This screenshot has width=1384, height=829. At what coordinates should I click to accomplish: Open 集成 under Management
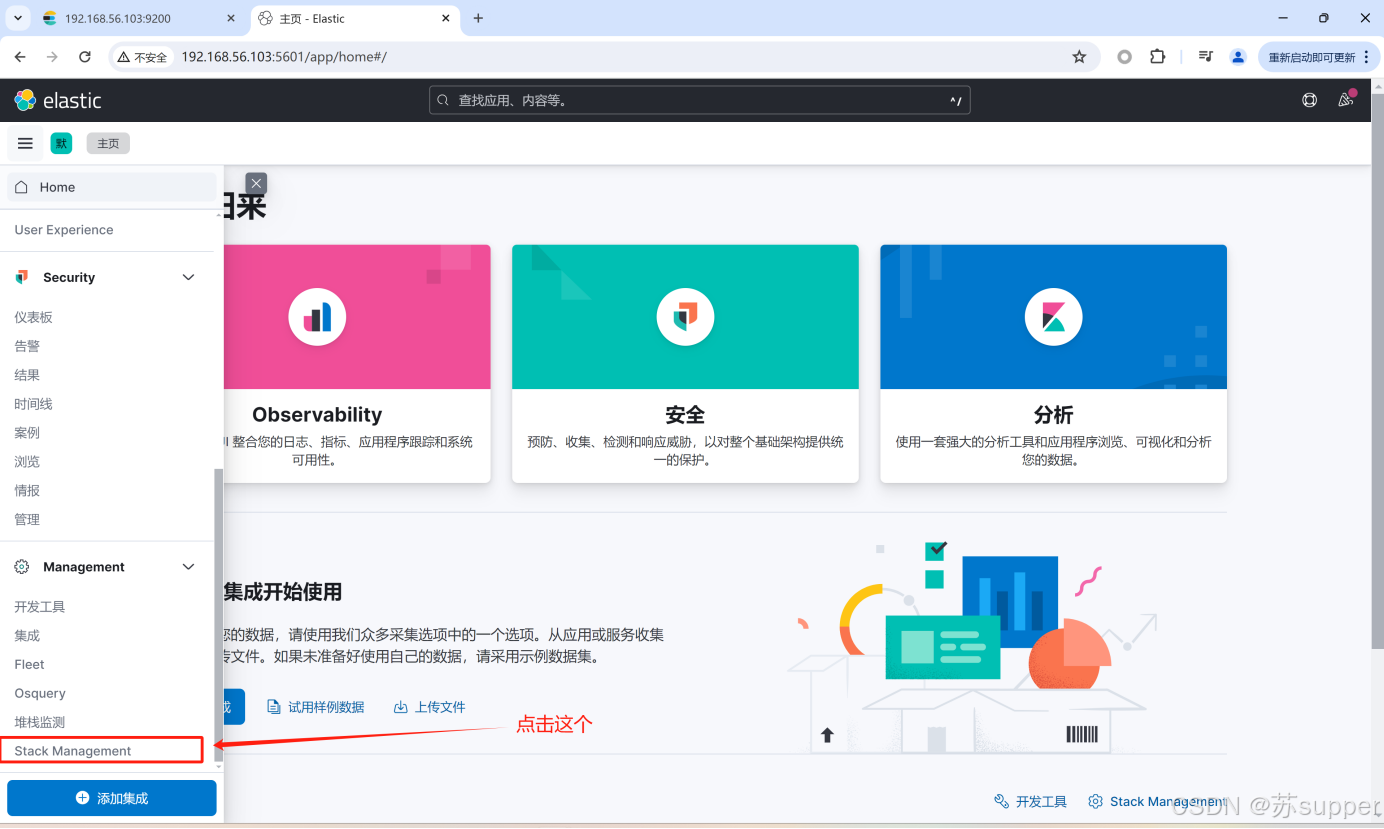tap(27, 636)
